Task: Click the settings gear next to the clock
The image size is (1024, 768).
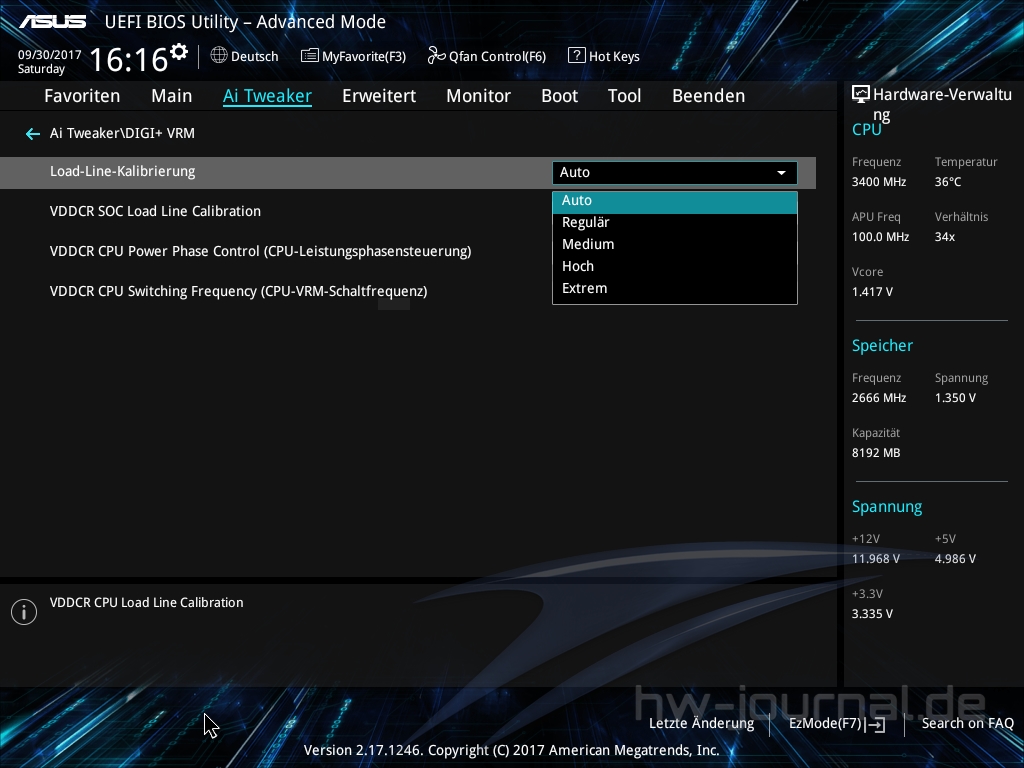Action: click(x=179, y=52)
